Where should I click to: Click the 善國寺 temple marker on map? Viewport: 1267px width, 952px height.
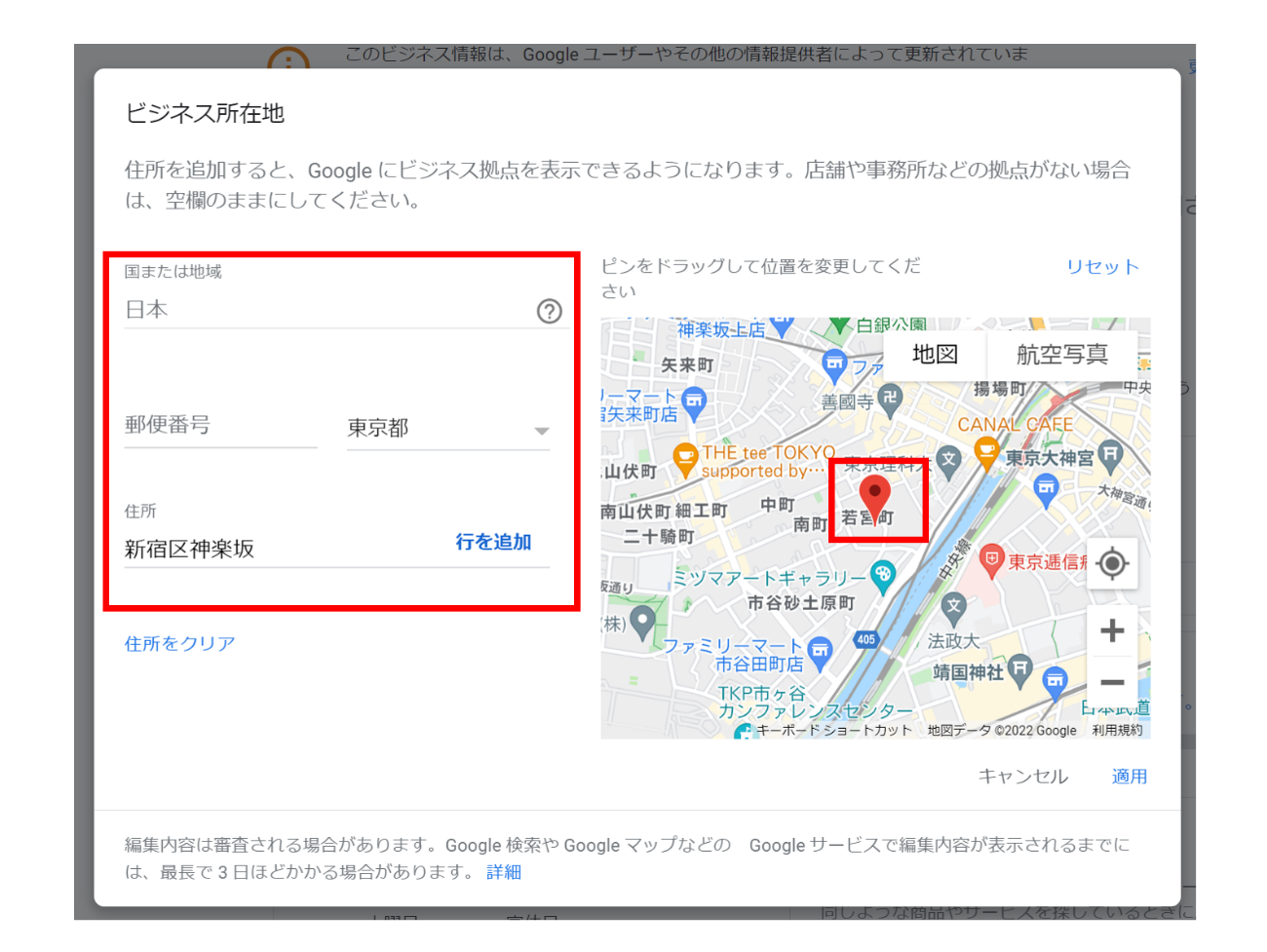[x=889, y=398]
